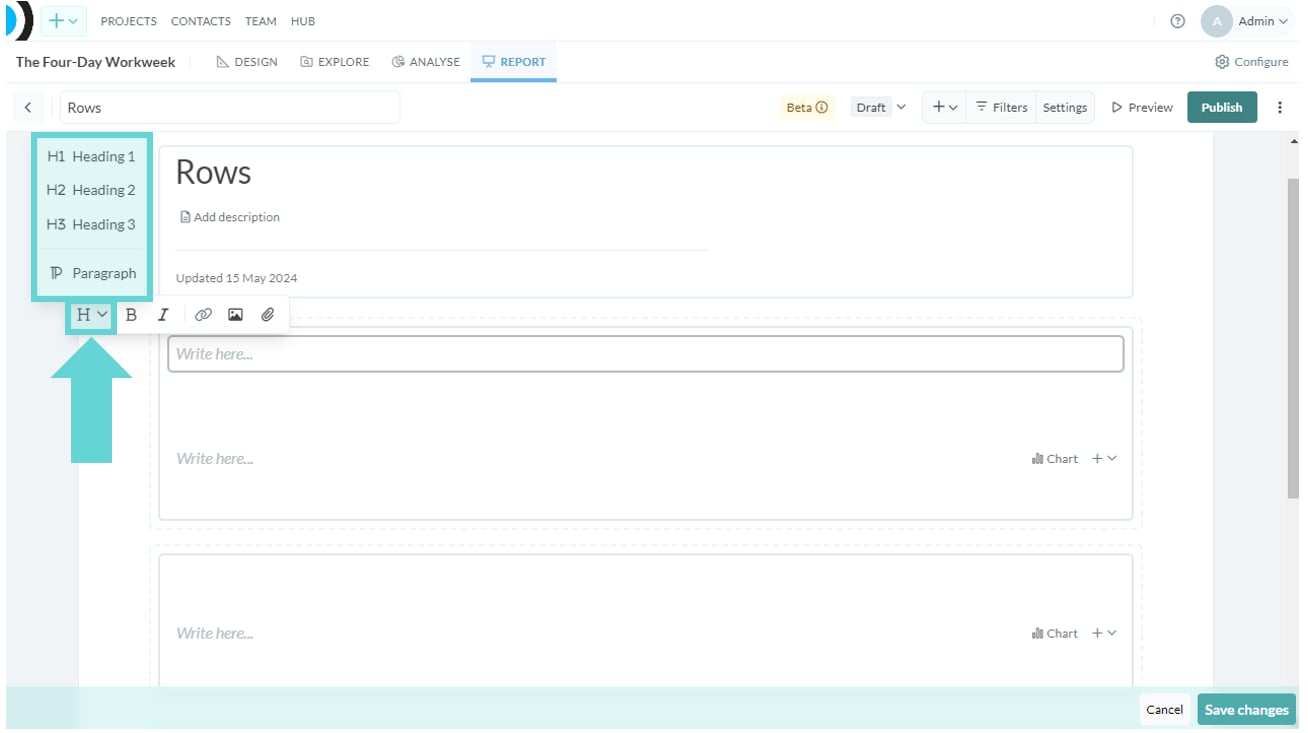This screenshot has height=733, width=1308.
Task: Add a Chart to the second row
Action: click(1055, 633)
